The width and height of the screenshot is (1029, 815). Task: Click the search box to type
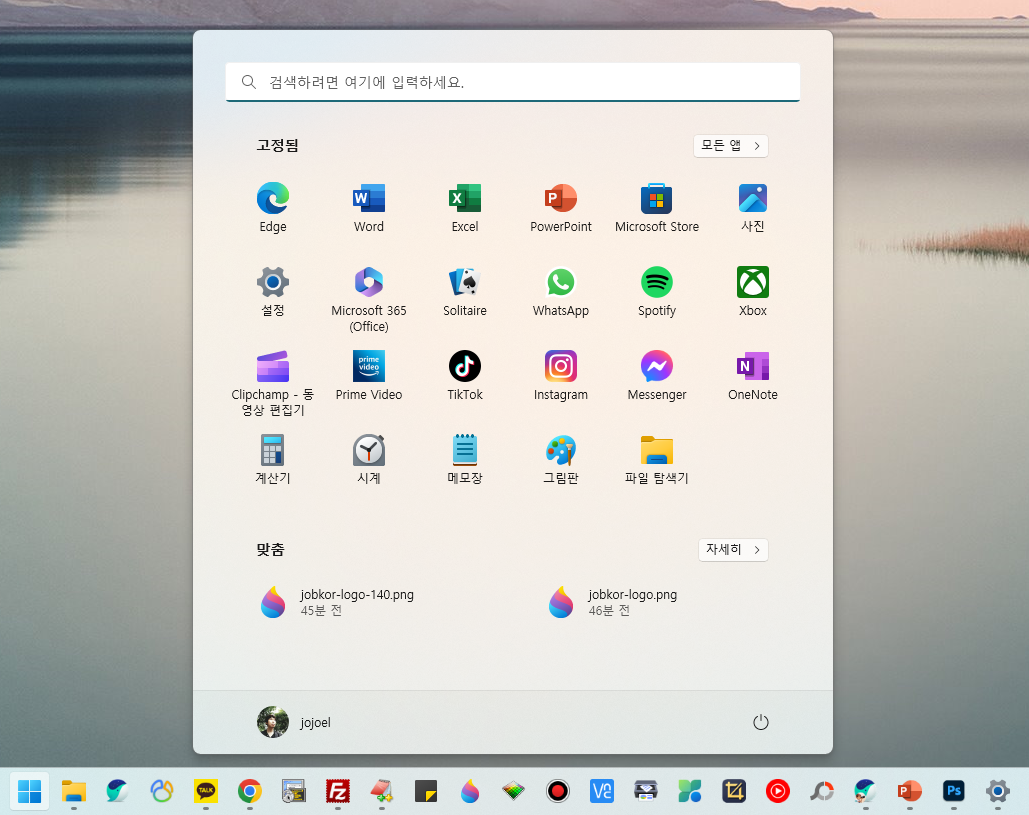click(x=513, y=82)
